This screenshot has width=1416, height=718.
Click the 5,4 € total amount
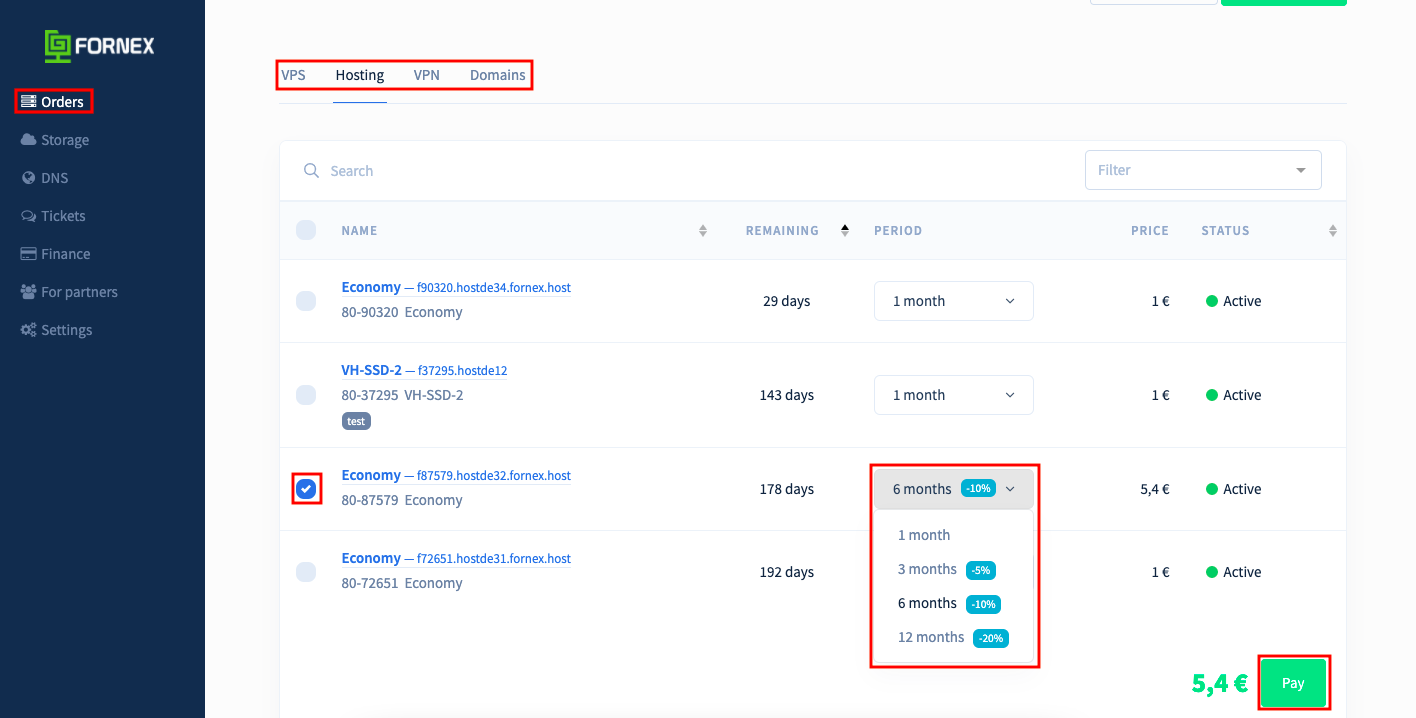click(1220, 684)
